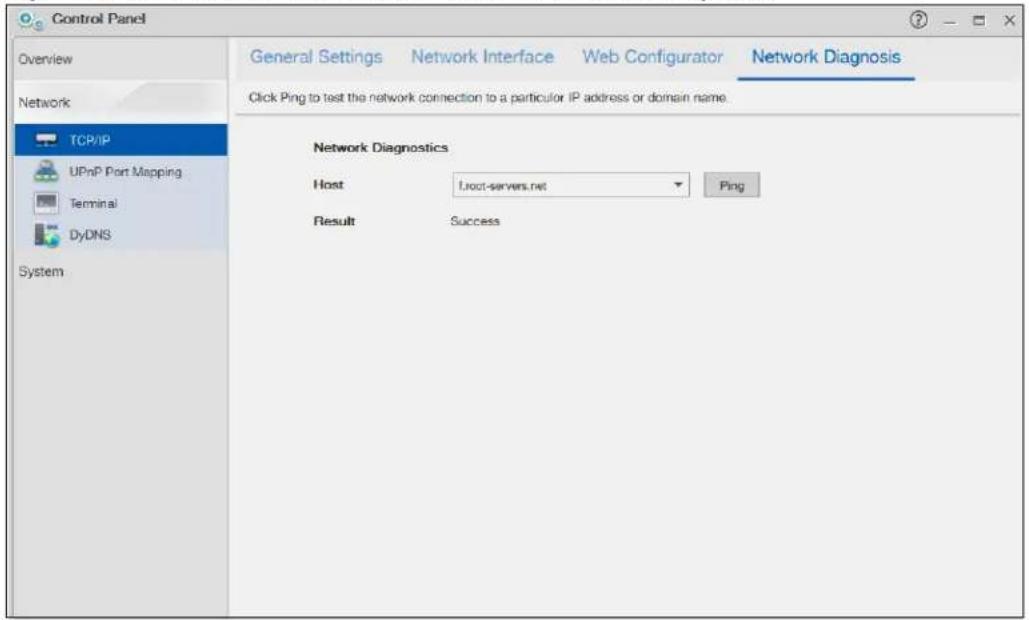Close the Control Panel window
Viewport: 1029px width, 620px height.
[1009, 20]
